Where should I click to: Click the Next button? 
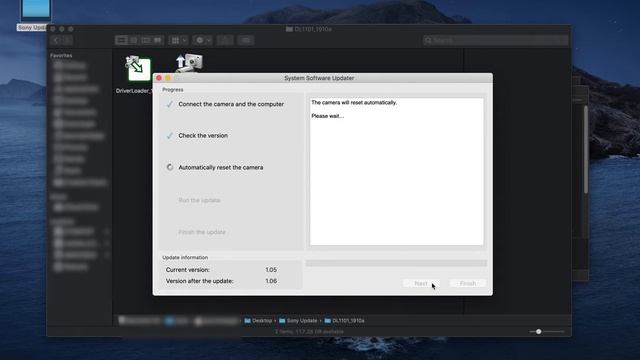[x=421, y=283]
